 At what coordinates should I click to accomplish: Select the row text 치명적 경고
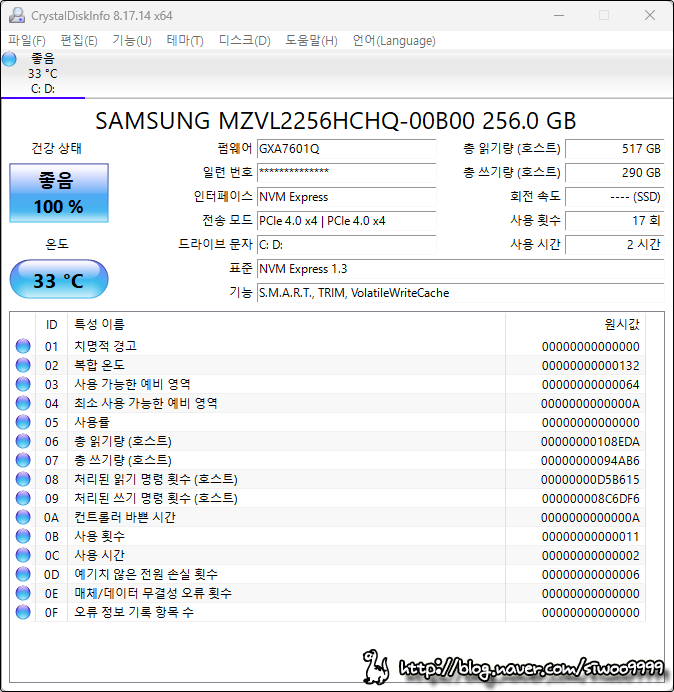(105, 346)
